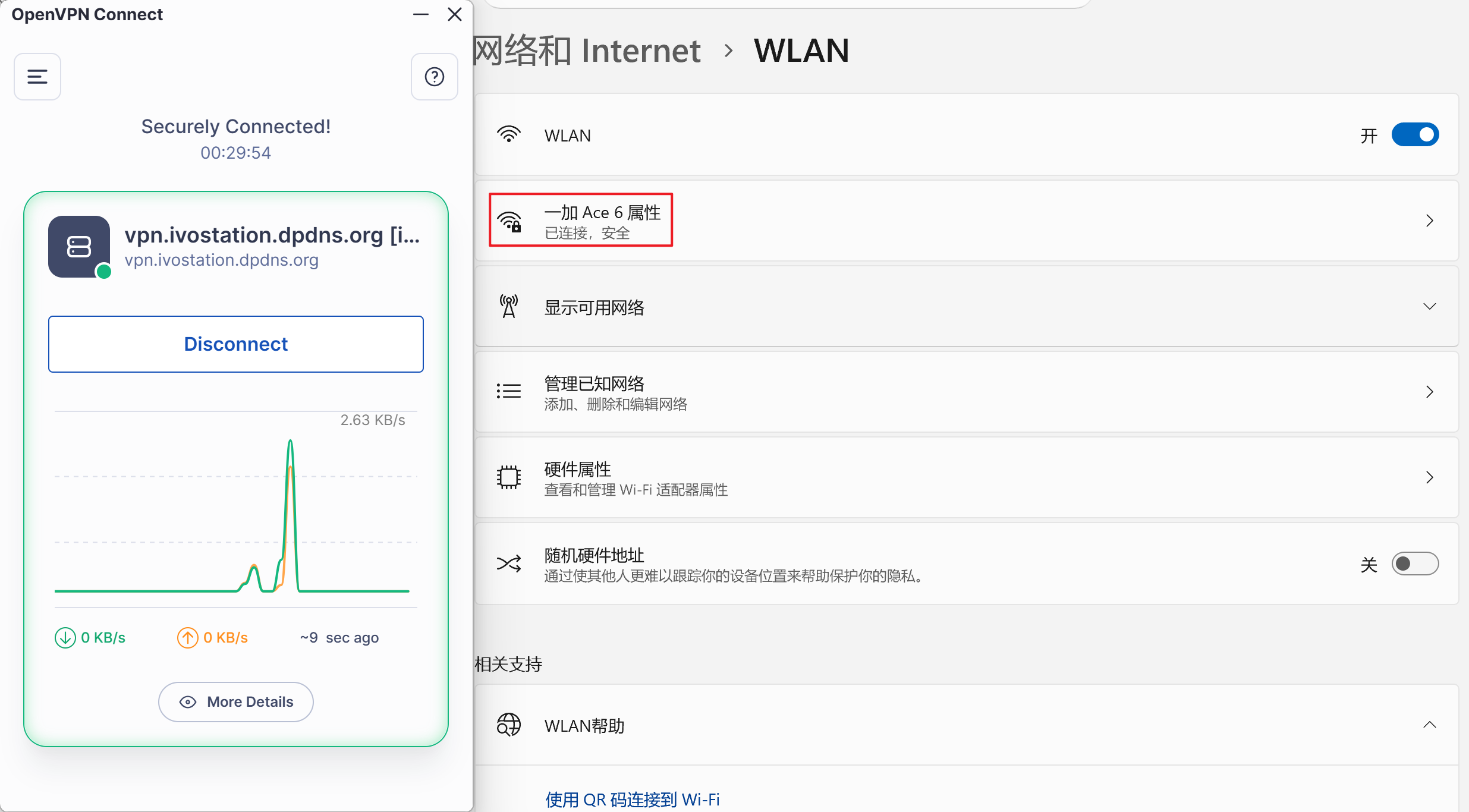Image resolution: width=1469 pixels, height=812 pixels.
Task: Open the 硬件属性 row
Action: 967,477
